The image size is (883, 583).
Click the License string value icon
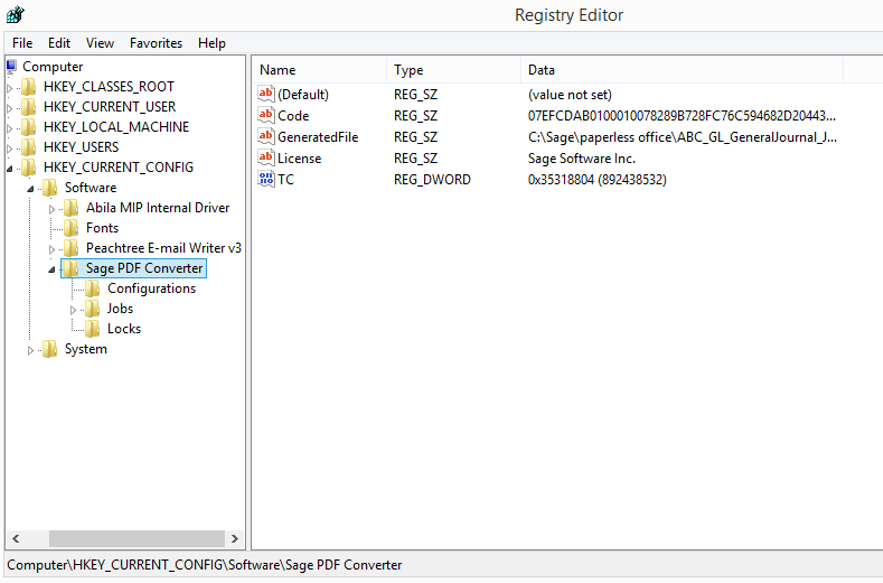pyautogui.click(x=266, y=158)
